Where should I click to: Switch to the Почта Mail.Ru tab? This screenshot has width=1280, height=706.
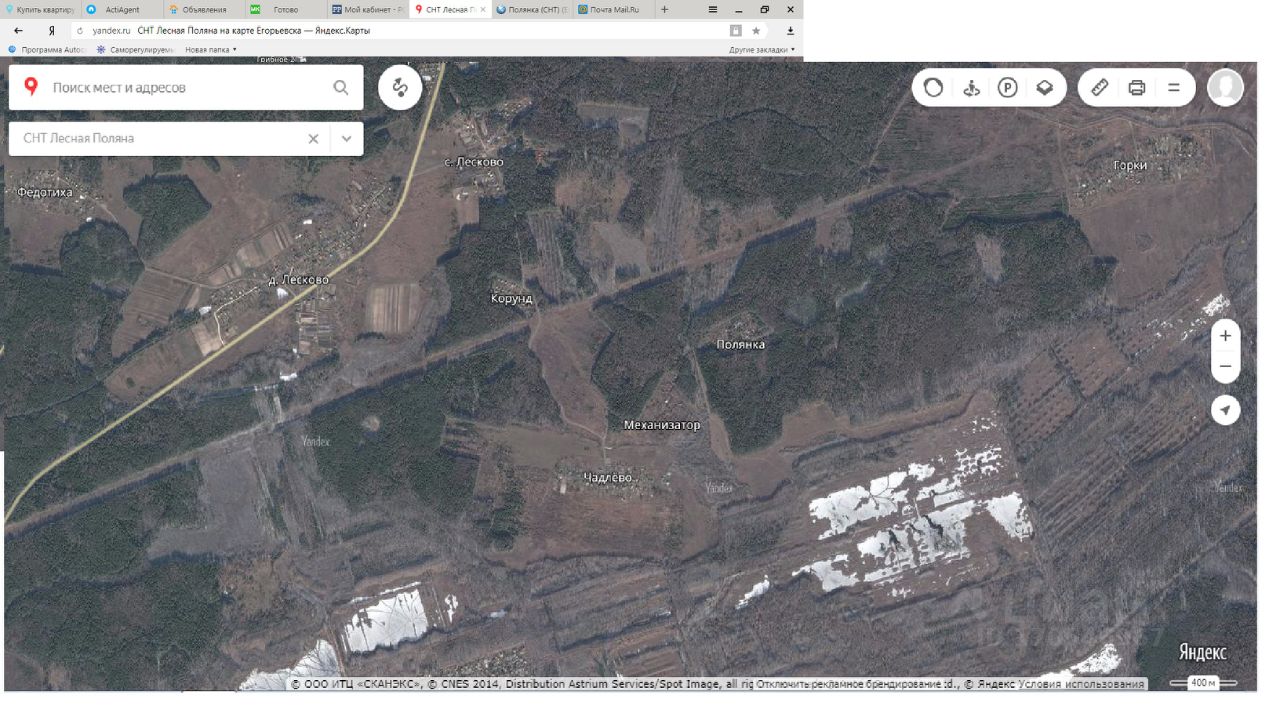click(x=614, y=9)
